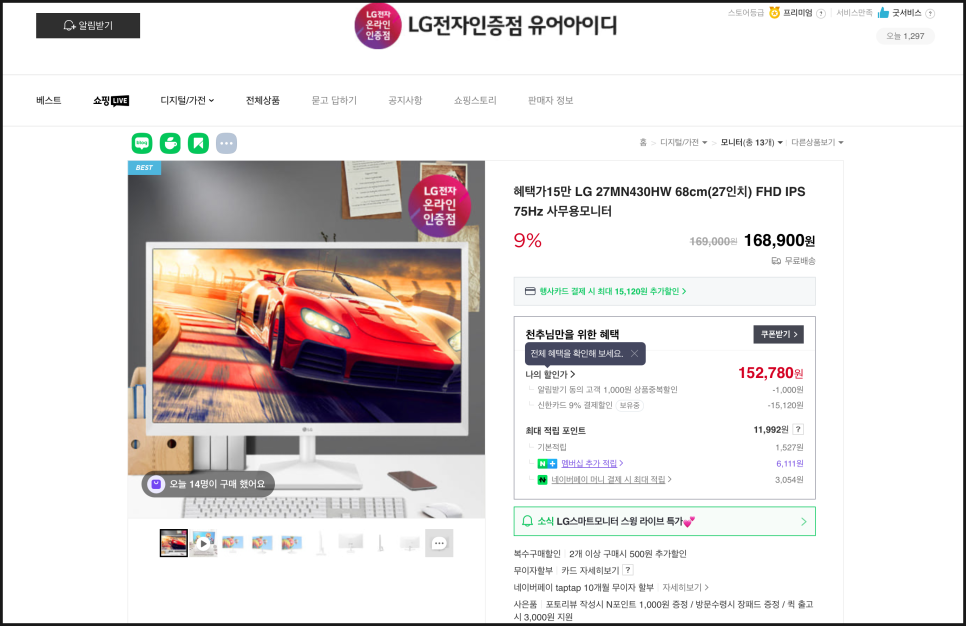The width and height of the screenshot is (966, 626).
Task: Click the 오늘 14명이 구매 했어요 purchase icon
Action: (156, 484)
